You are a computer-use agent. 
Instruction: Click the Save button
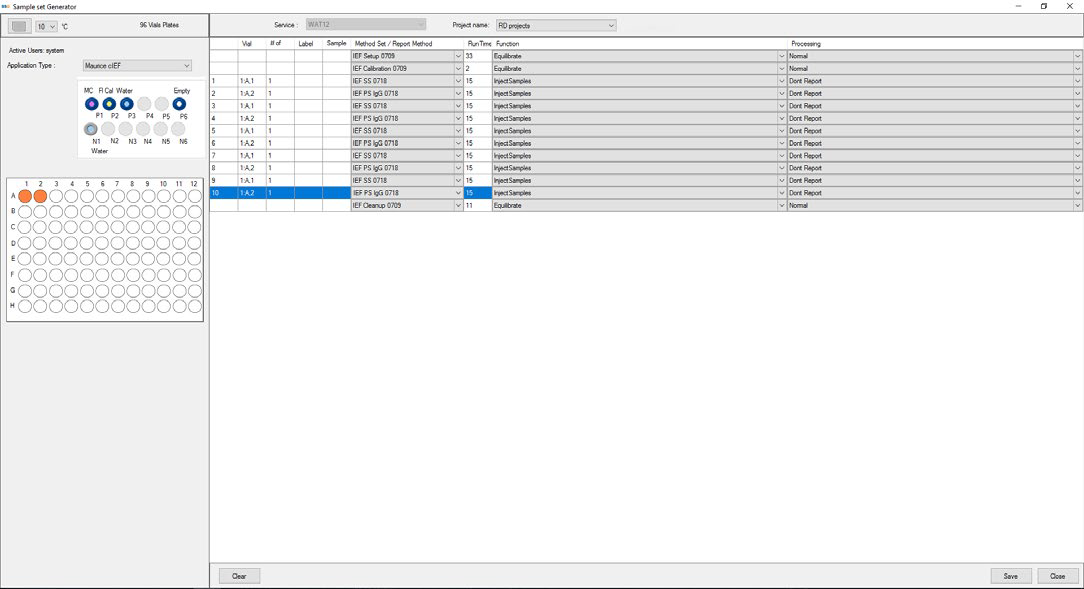coord(1010,576)
